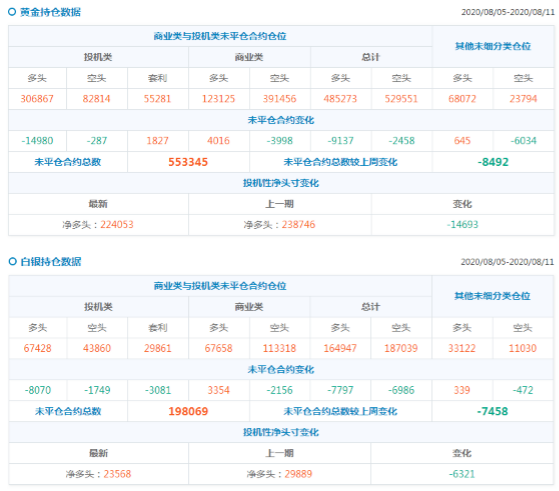The height and width of the screenshot is (491, 559).
Task: Click silver weekly change value -7458
Action: [x=492, y=411]
